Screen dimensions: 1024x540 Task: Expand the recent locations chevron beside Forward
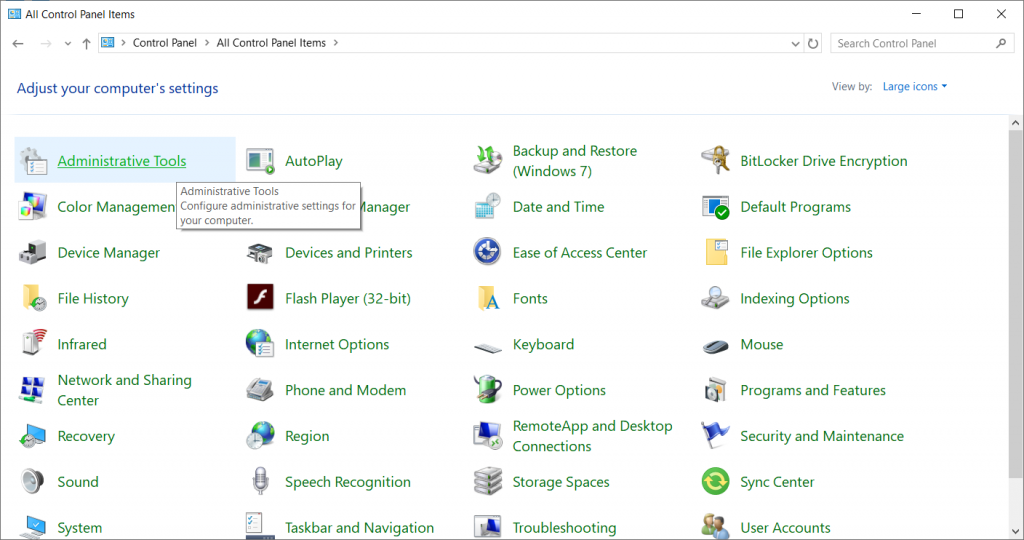tap(67, 44)
